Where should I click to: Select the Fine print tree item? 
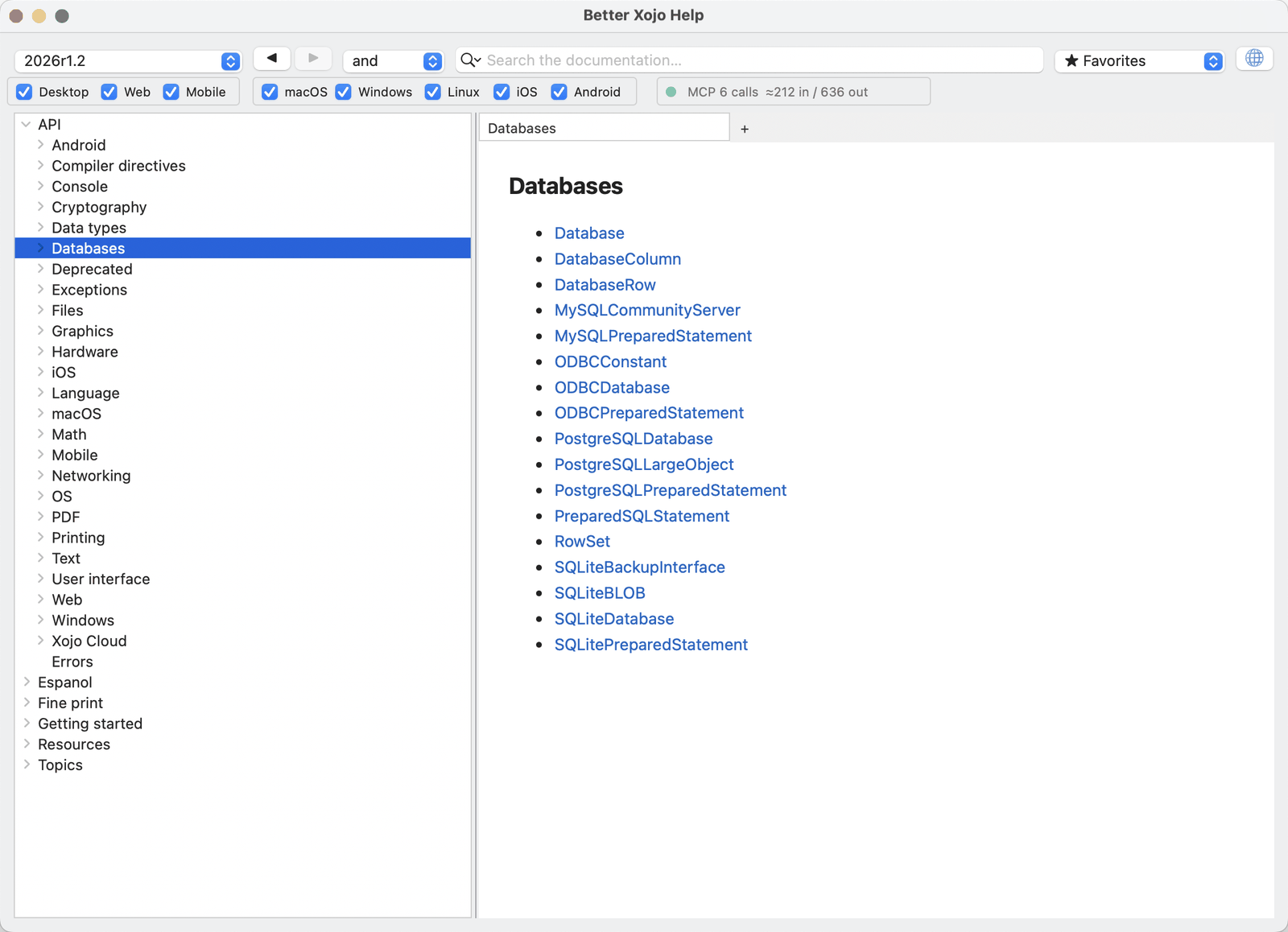(243, 703)
